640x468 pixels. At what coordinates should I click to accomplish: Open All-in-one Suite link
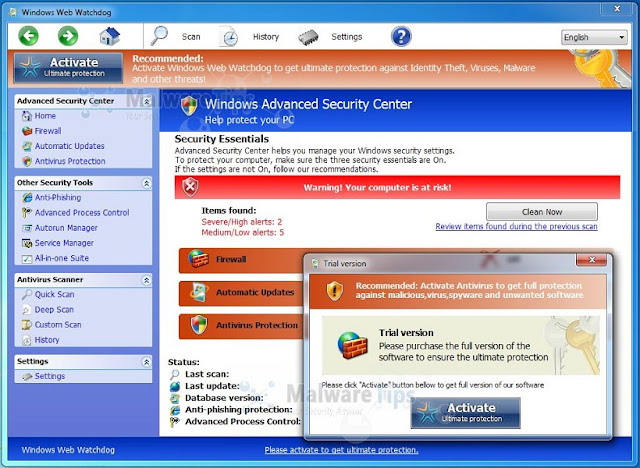[62, 258]
